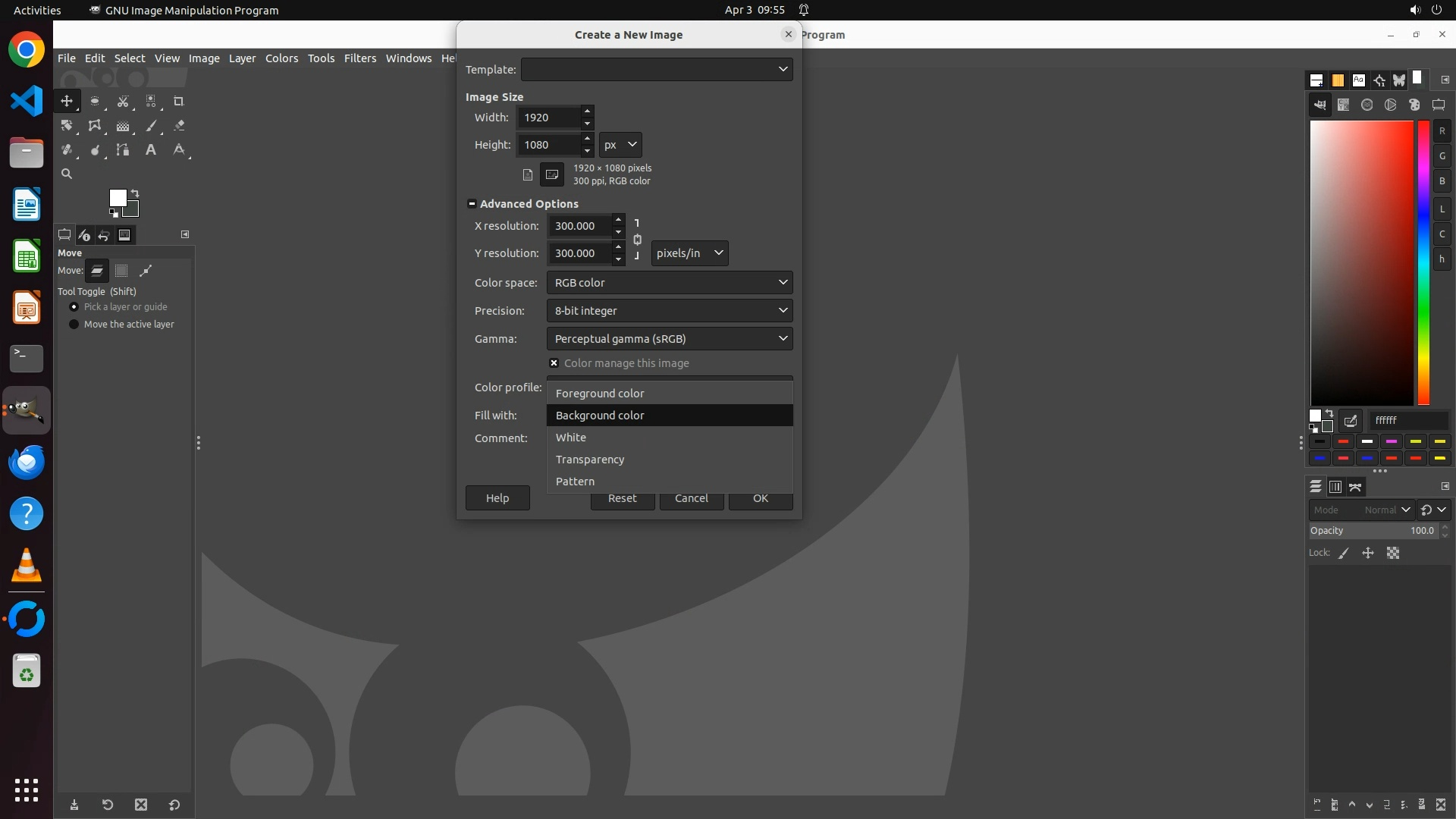Select the Paintbrush tool
The width and height of the screenshot is (1456, 819).
(x=151, y=126)
